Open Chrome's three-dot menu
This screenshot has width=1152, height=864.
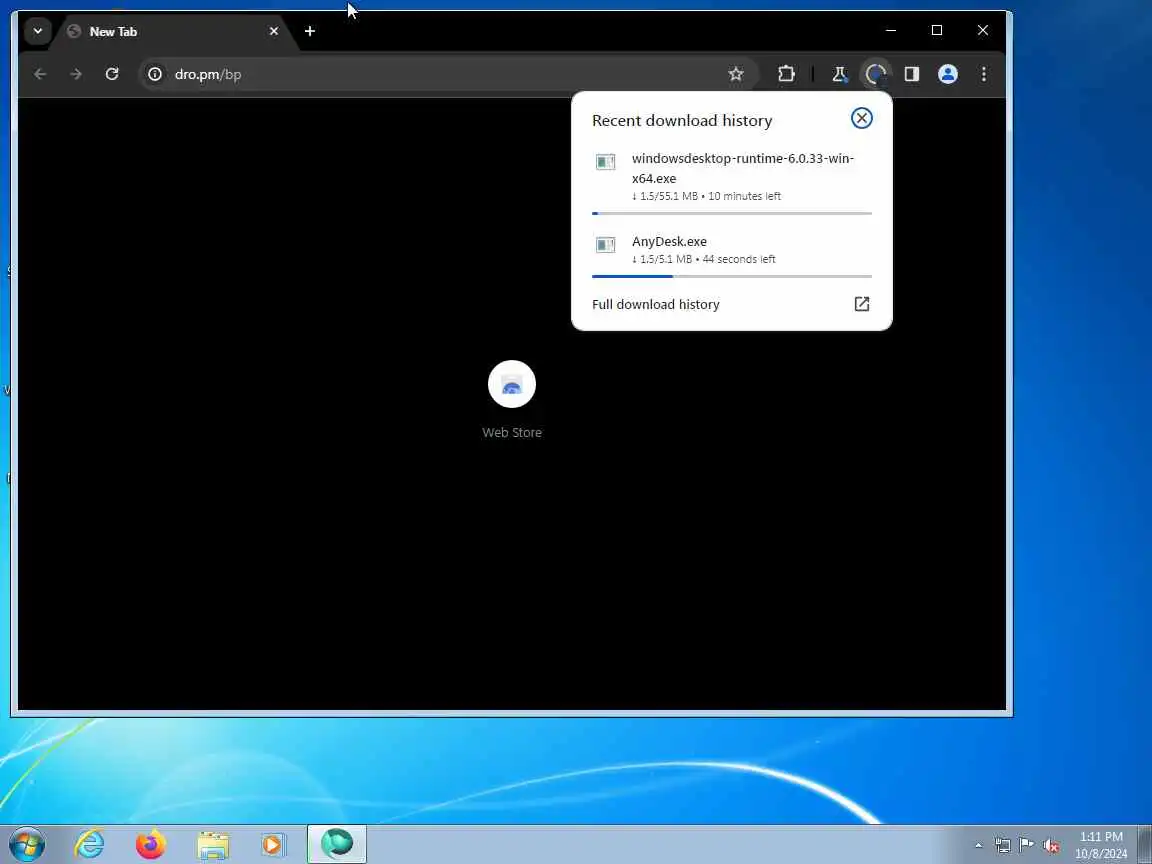pos(984,74)
